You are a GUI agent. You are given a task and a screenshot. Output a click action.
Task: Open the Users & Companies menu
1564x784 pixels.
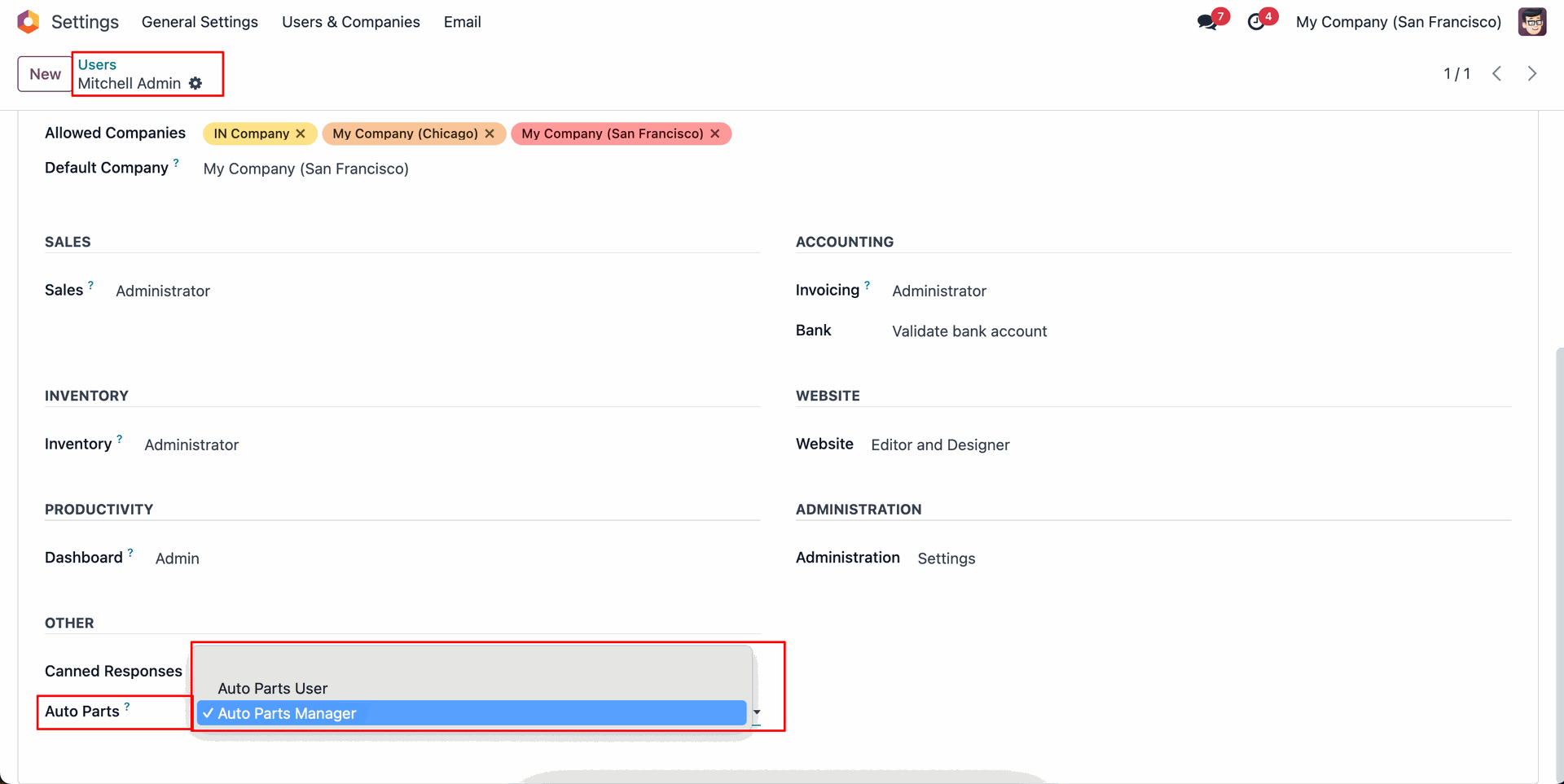(x=350, y=22)
